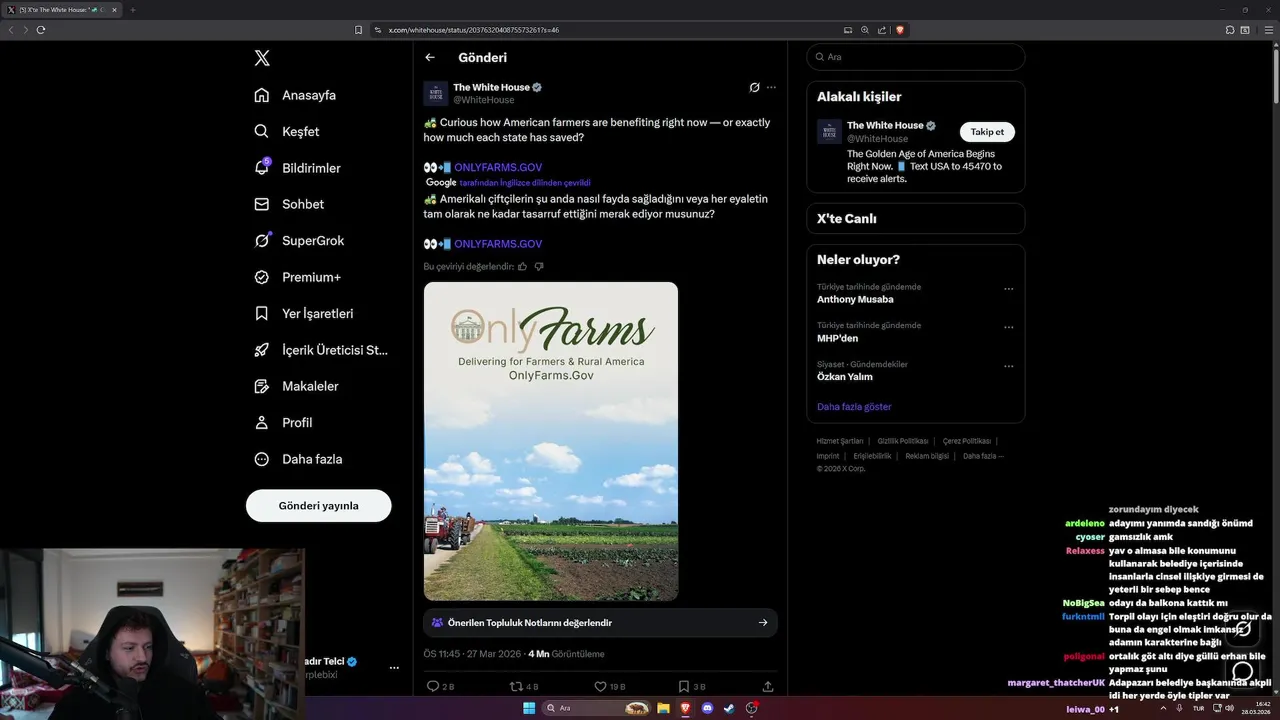Click browser reload button
The image size is (1280, 720).
pyautogui.click(x=41, y=30)
